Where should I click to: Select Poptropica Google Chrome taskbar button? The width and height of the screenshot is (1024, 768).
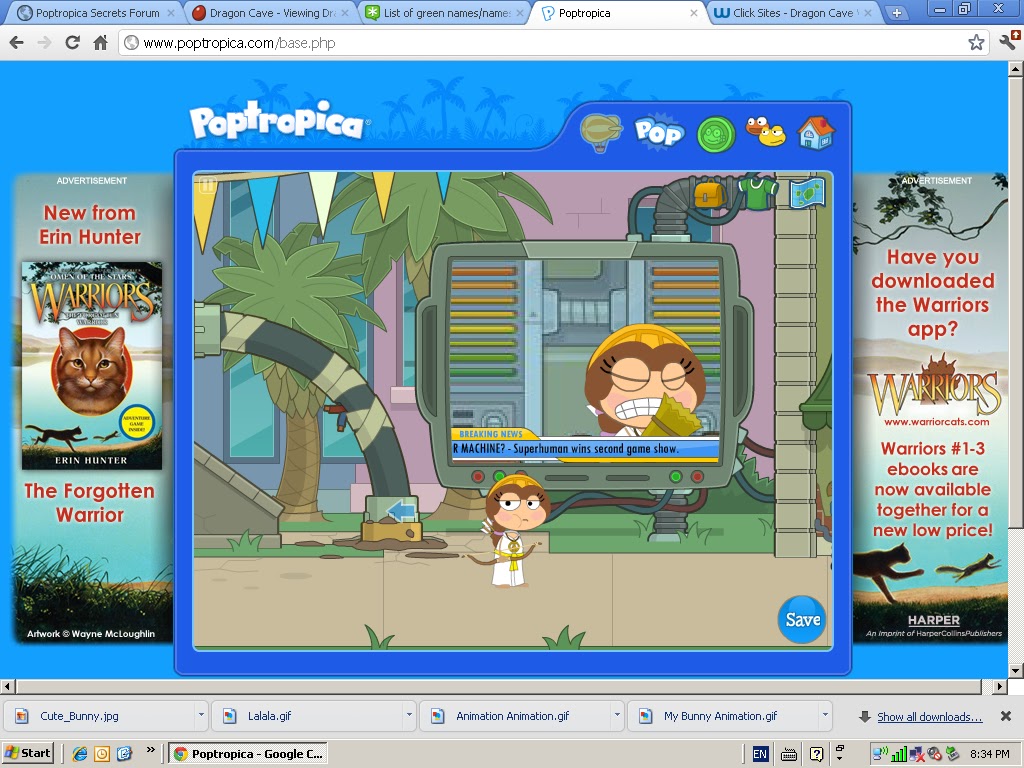coord(248,754)
